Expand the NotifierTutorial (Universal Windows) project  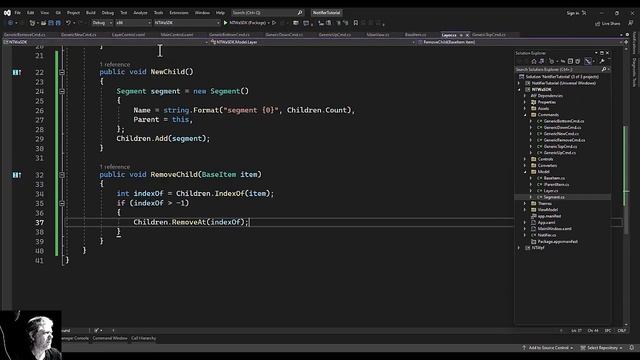520,83
